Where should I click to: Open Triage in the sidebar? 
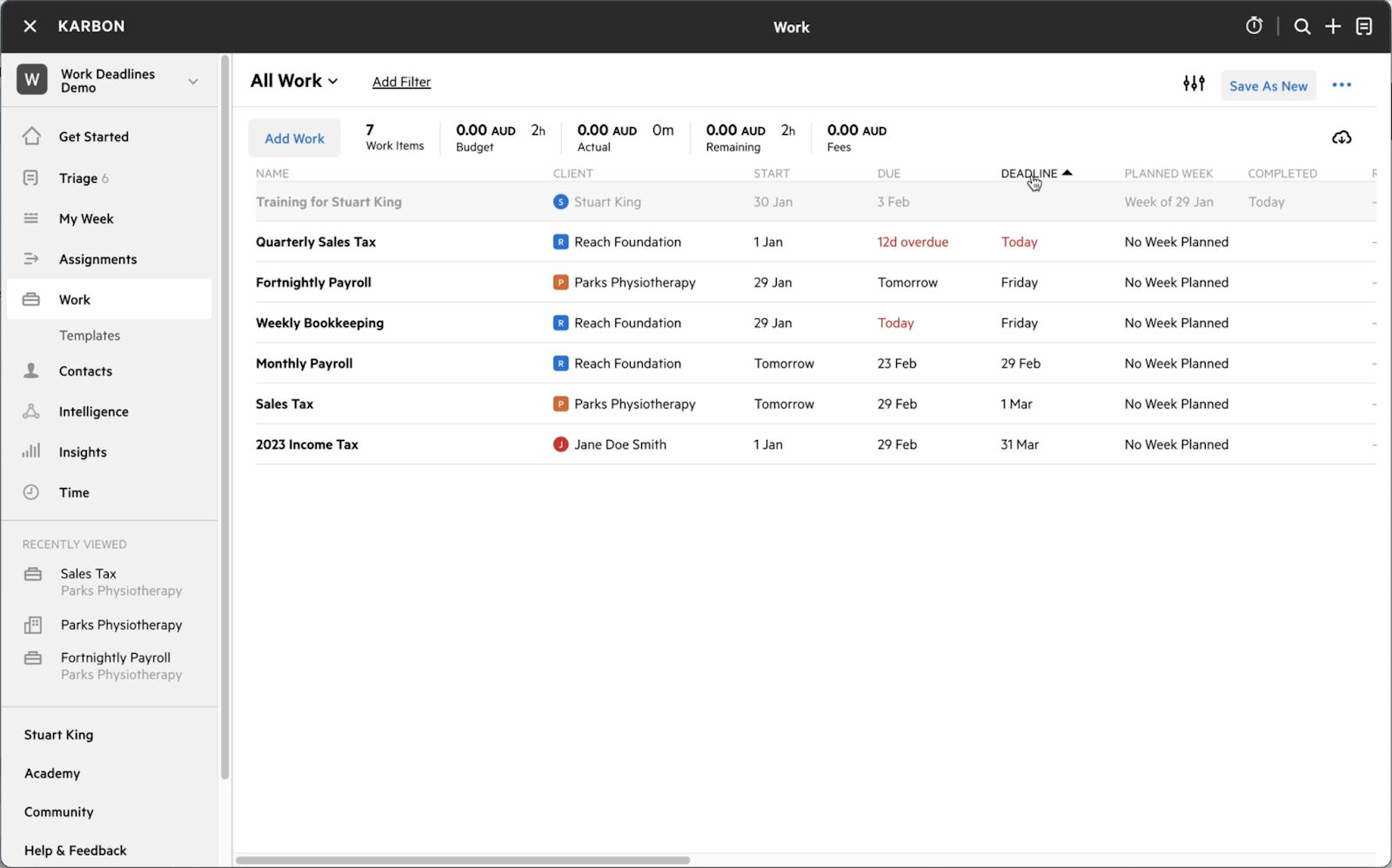(x=78, y=178)
